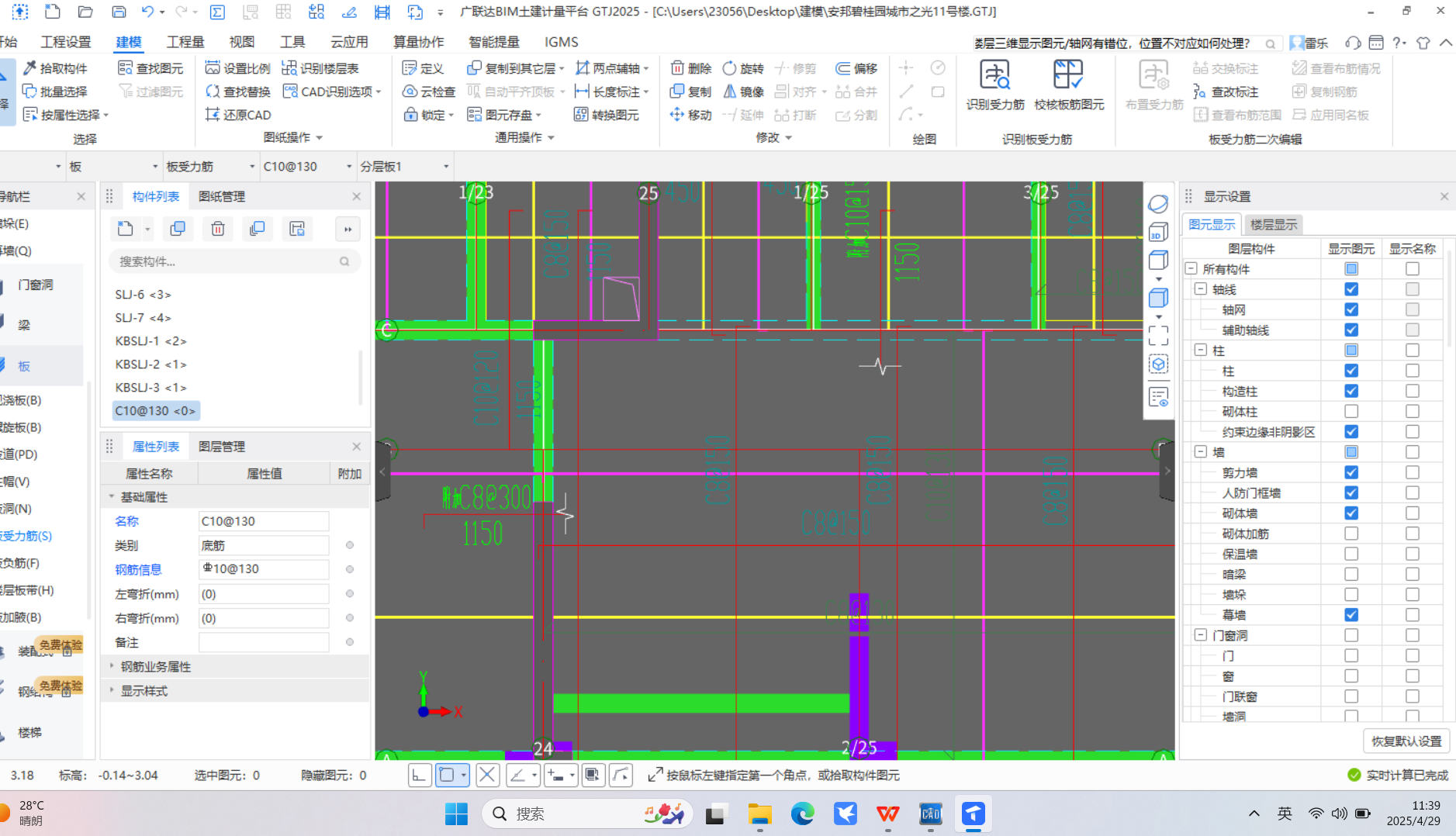Image resolution: width=1456 pixels, height=836 pixels.
Task: Click the 删除 delete tool
Action: point(690,68)
